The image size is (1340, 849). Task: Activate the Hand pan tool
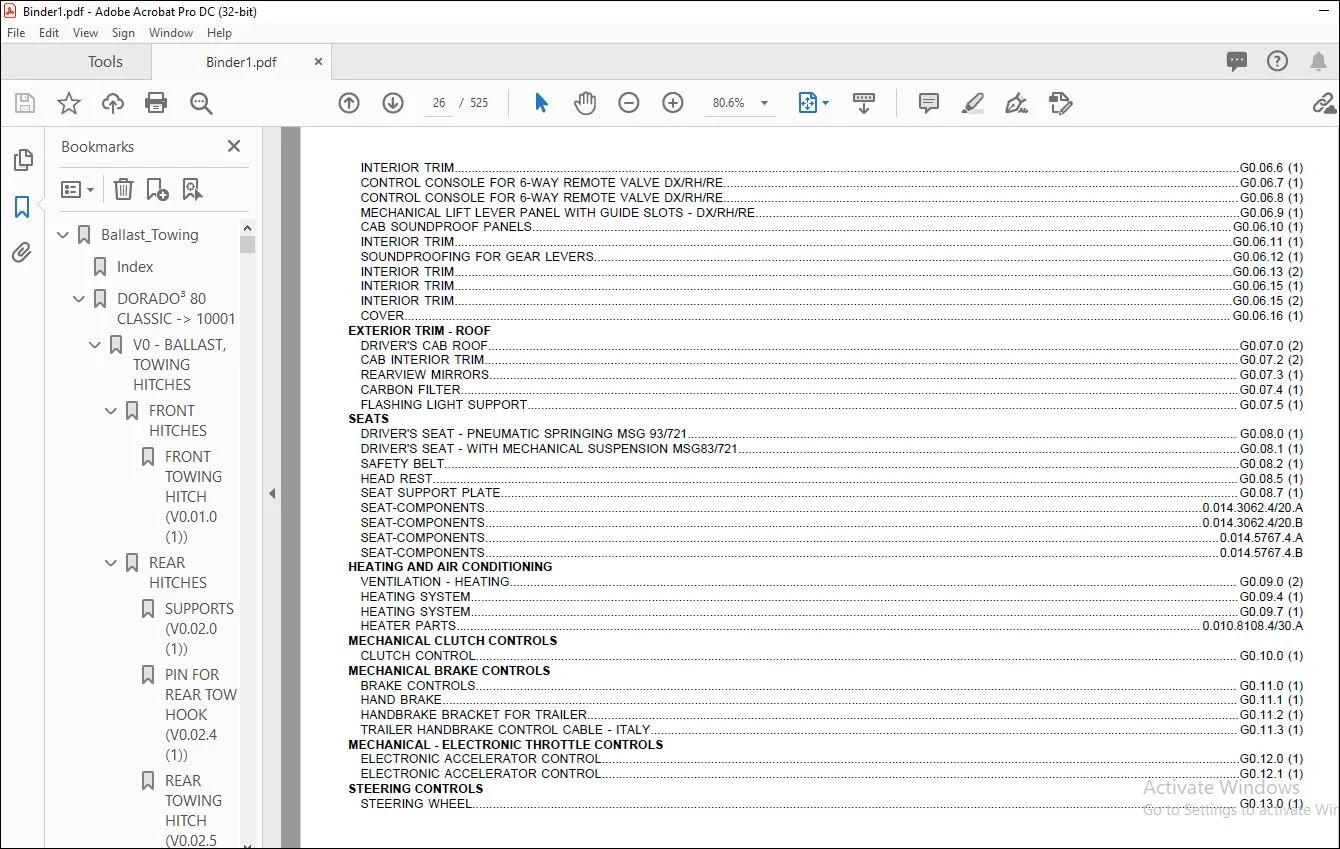pyautogui.click(x=585, y=103)
